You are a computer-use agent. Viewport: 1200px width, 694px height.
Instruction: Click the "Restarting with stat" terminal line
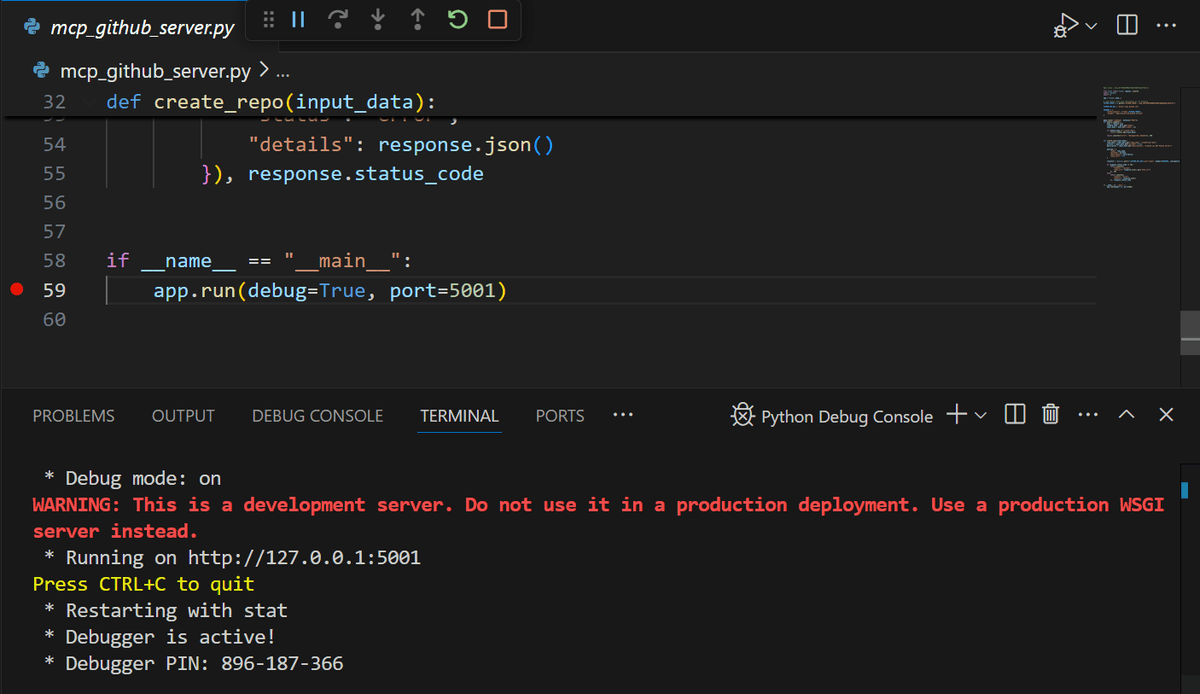tap(166, 610)
